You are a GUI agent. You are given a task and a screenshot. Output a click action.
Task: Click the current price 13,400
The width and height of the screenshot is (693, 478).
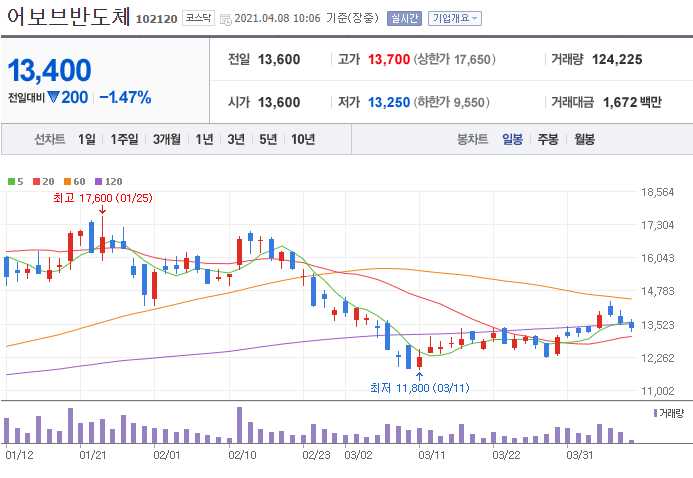(50, 70)
